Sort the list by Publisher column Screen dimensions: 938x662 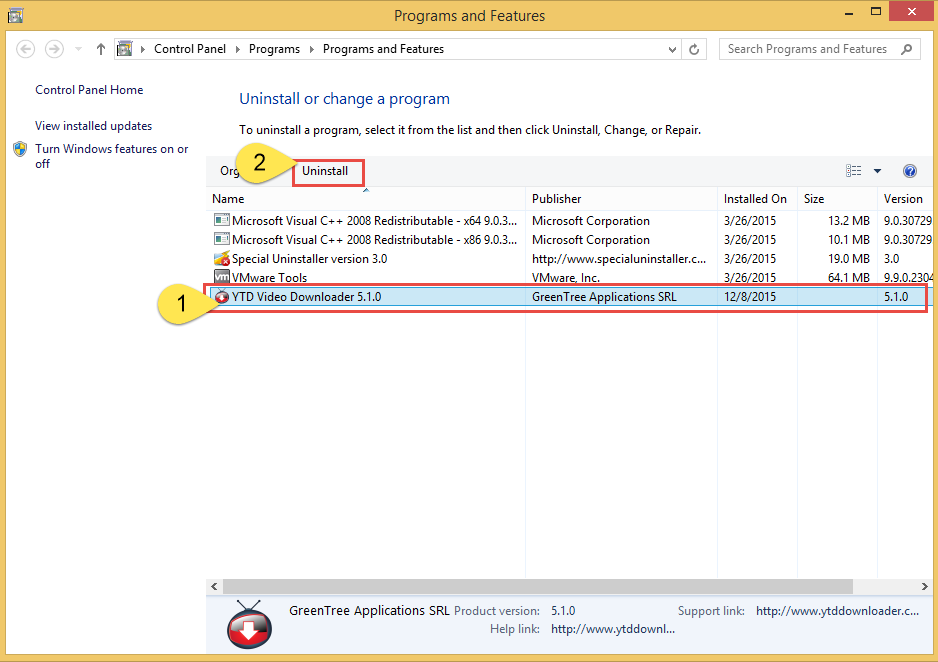[x=622, y=199]
